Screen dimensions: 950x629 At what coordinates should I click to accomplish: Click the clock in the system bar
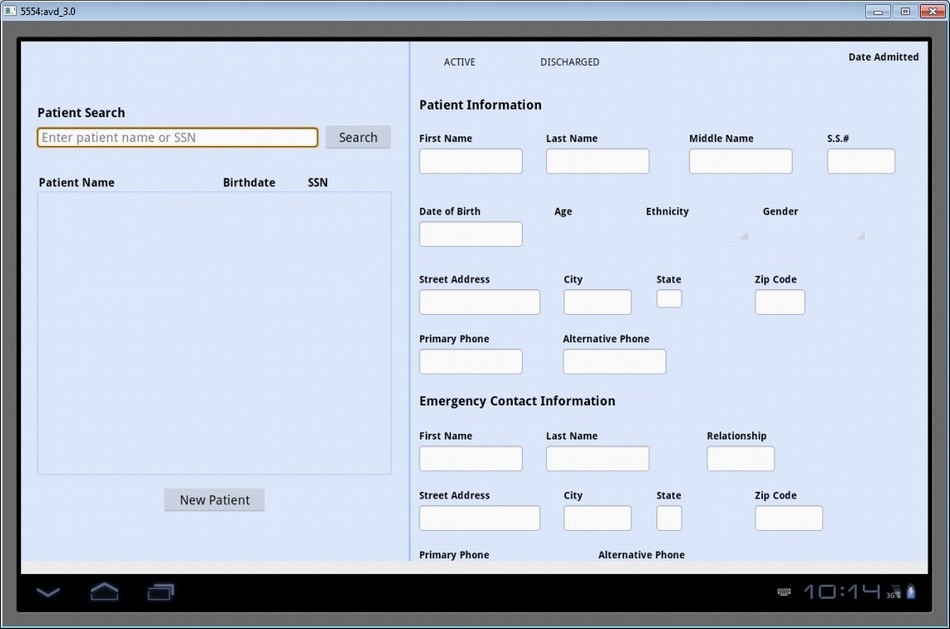(x=841, y=592)
